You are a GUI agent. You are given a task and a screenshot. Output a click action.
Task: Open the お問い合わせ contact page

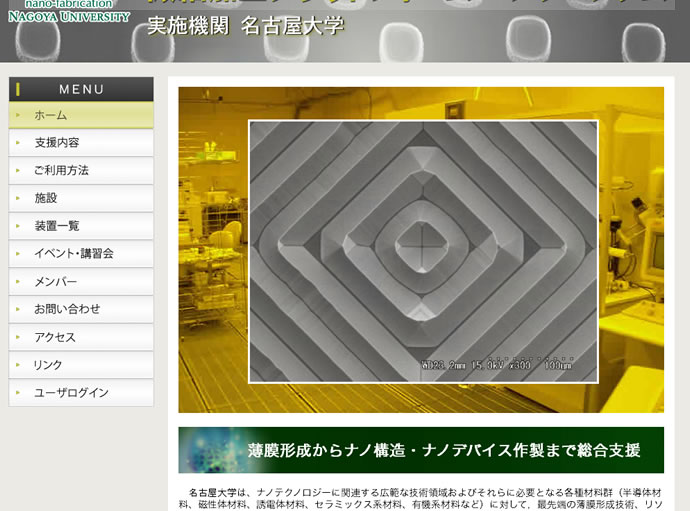pyautogui.click(x=67, y=309)
